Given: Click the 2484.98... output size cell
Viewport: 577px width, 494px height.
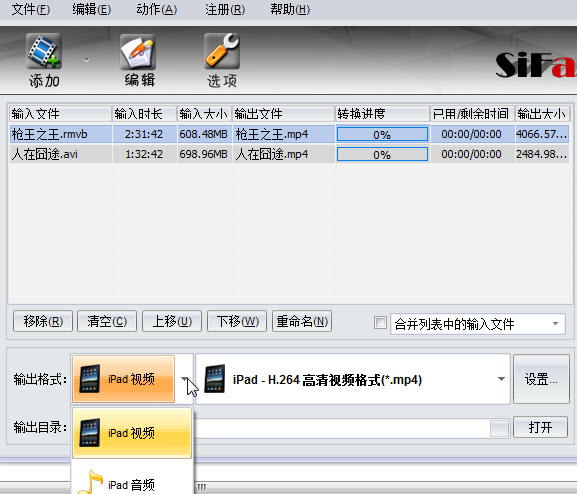Looking at the screenshot, I should click(542, 154).
